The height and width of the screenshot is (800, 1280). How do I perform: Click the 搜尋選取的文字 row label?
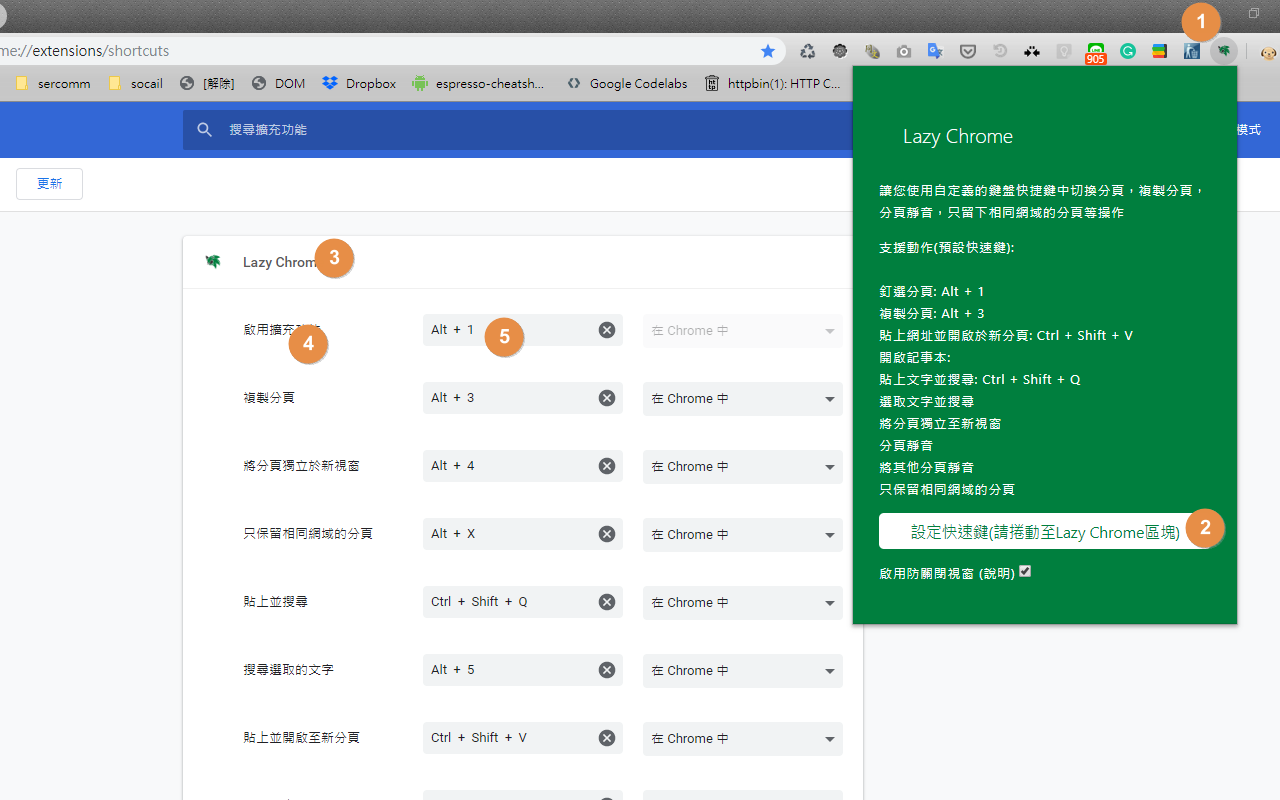coord(288,670)
